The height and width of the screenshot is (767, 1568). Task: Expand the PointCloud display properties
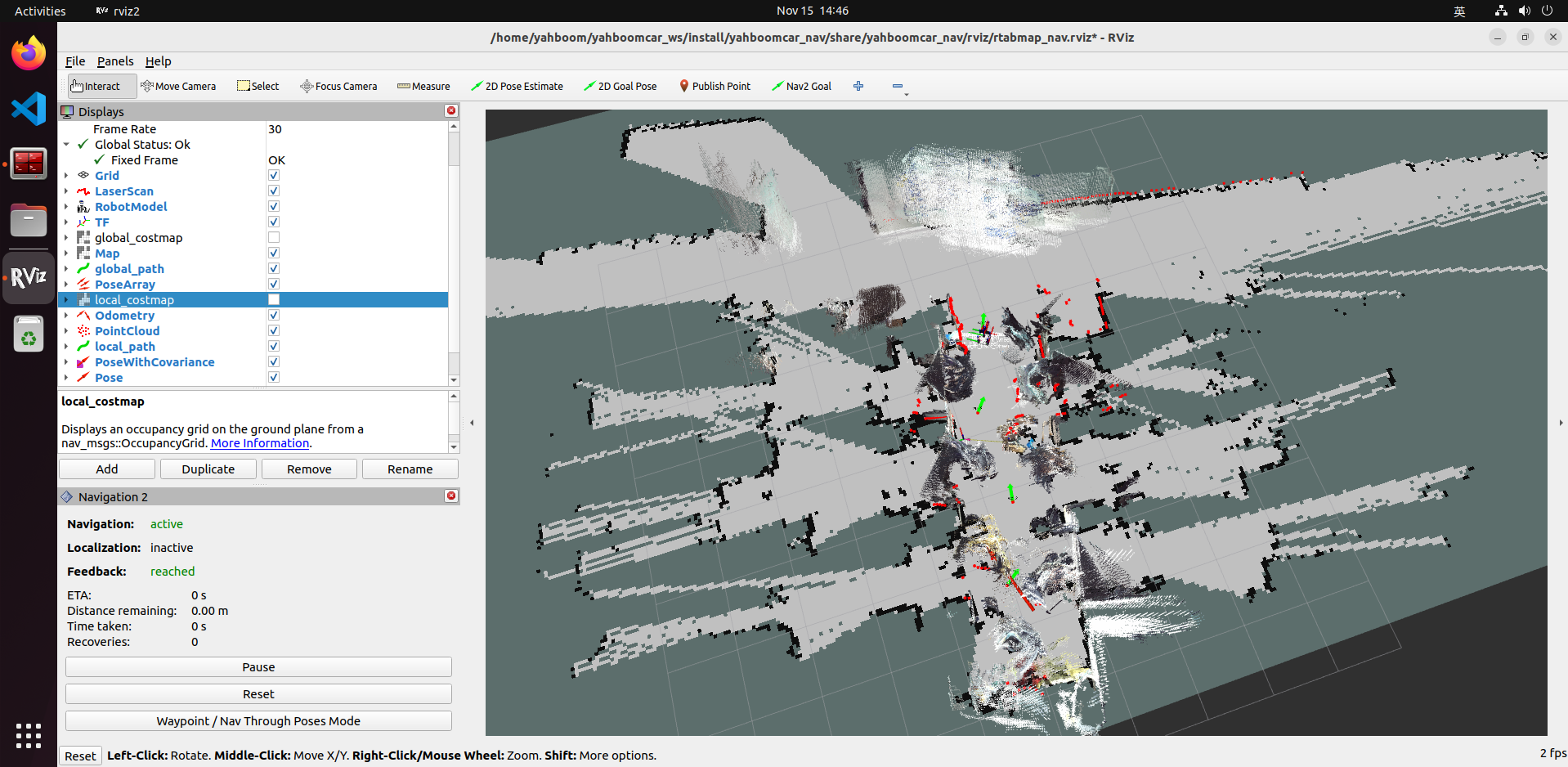pyautogui.click(x=66, y=331)
